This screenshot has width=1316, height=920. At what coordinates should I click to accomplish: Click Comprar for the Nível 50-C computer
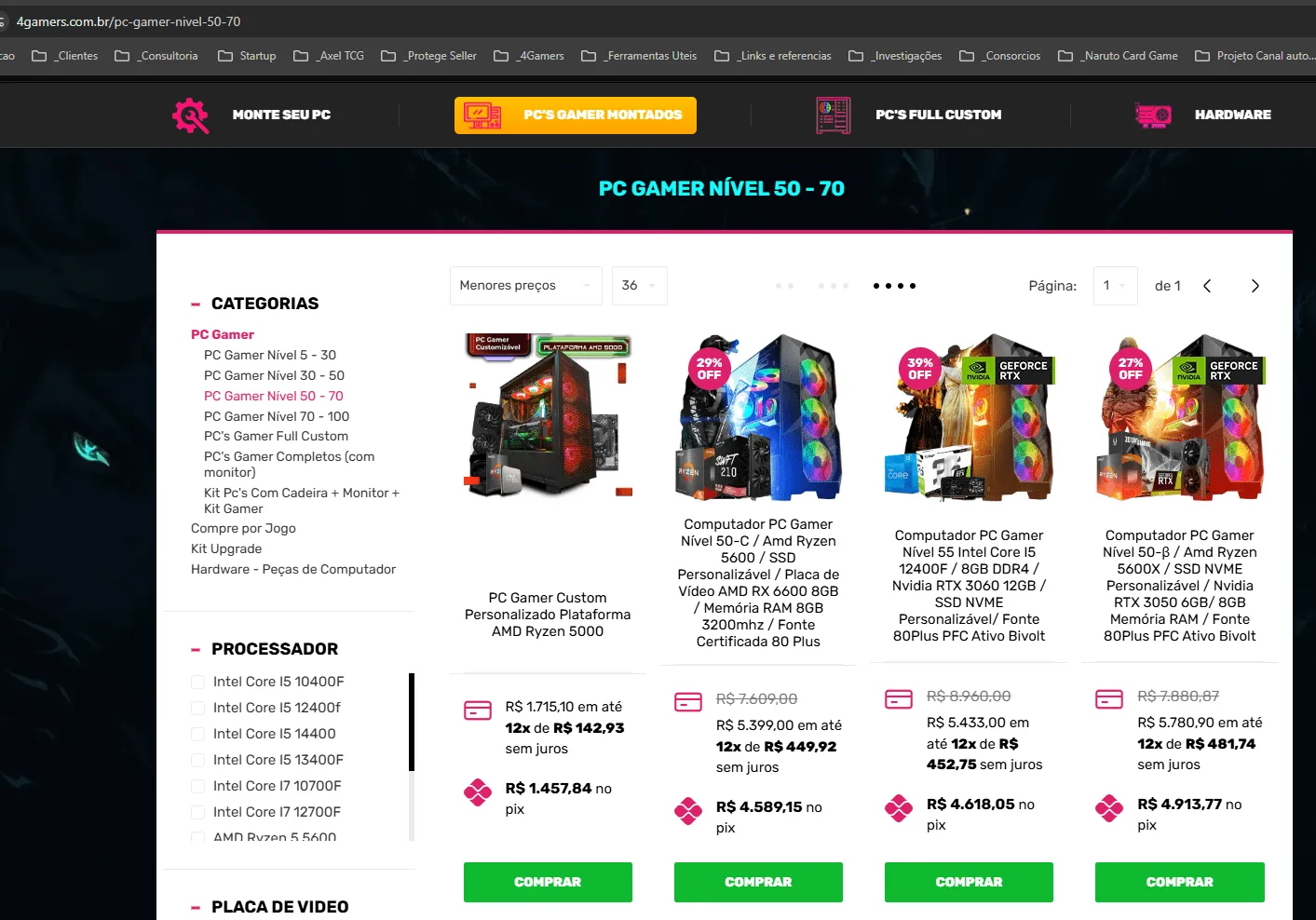coord(758,882)
